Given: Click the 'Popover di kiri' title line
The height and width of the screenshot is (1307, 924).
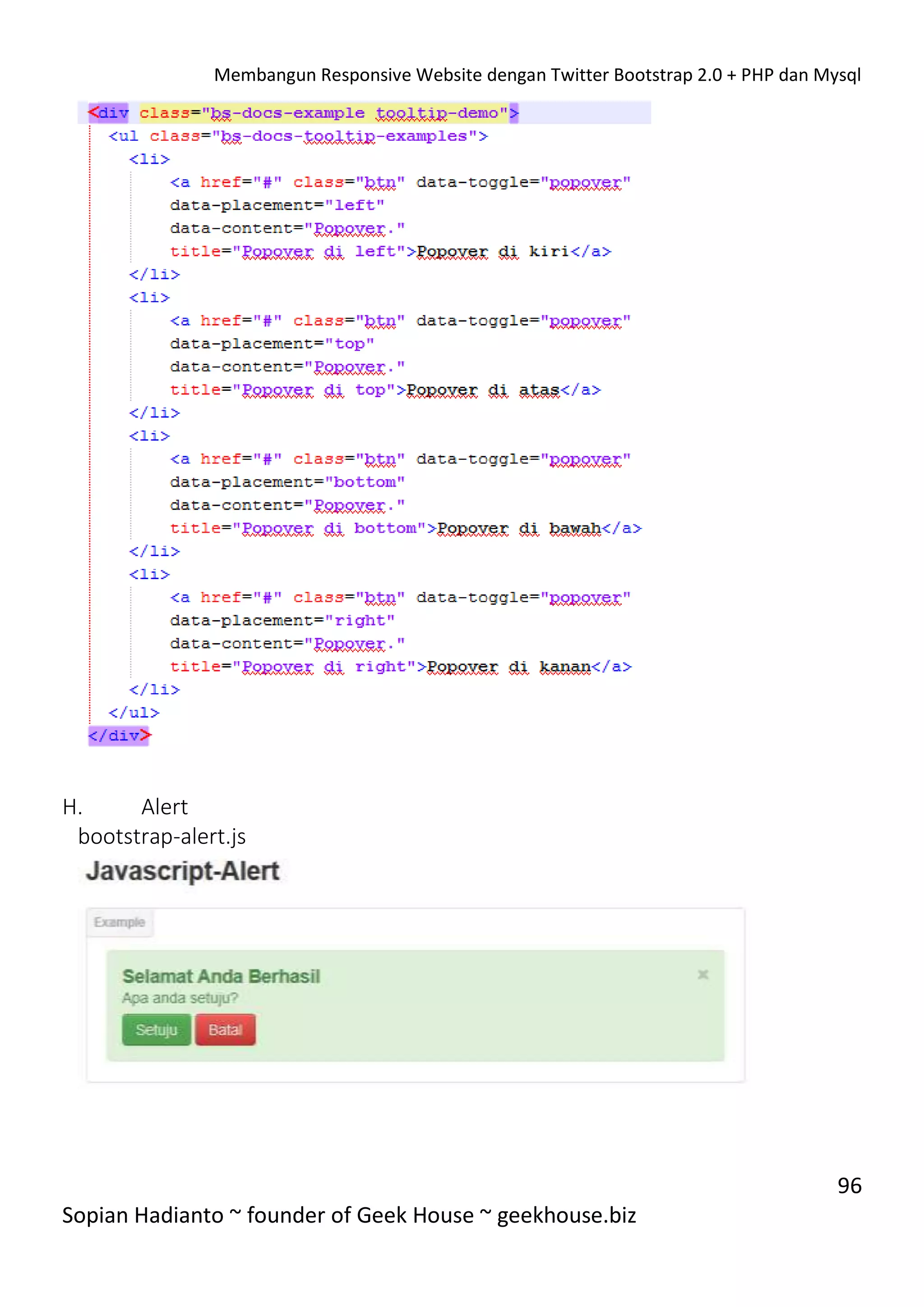Looking at the screenshot, I should coord(391,252).
